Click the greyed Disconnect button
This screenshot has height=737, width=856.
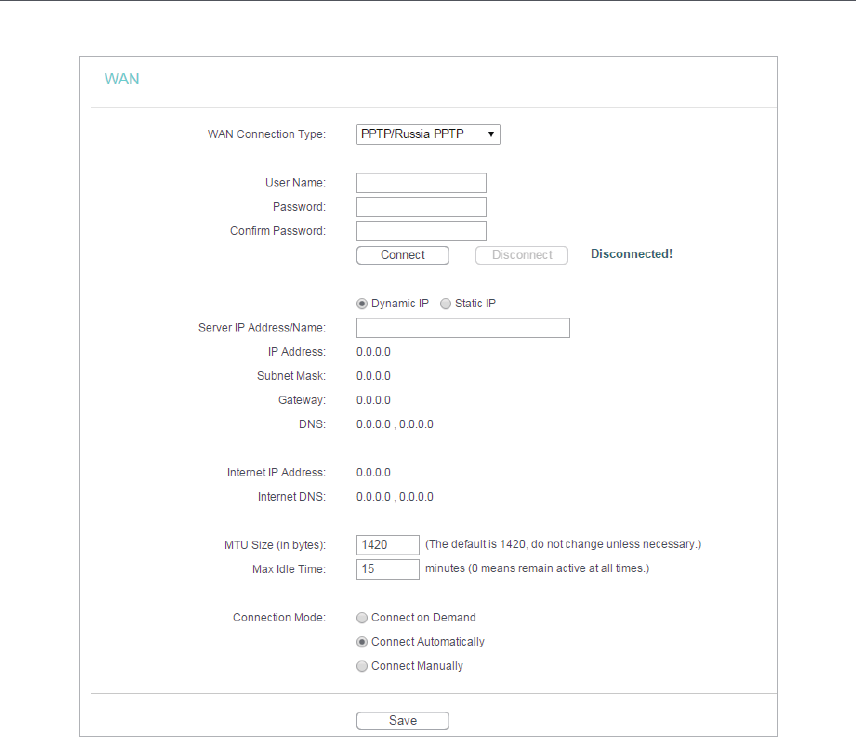(521, 255)
